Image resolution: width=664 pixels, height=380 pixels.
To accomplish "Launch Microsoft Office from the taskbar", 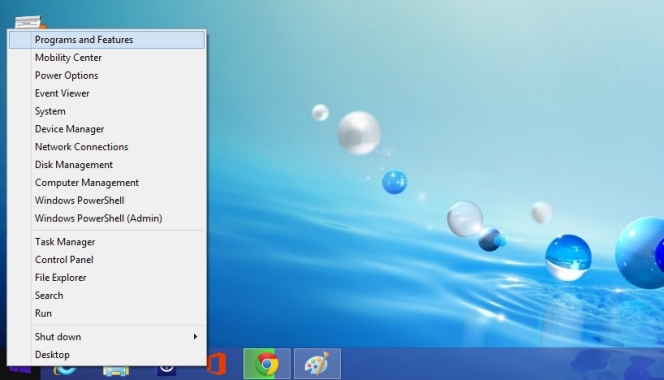I will click(x=217, y=363).
